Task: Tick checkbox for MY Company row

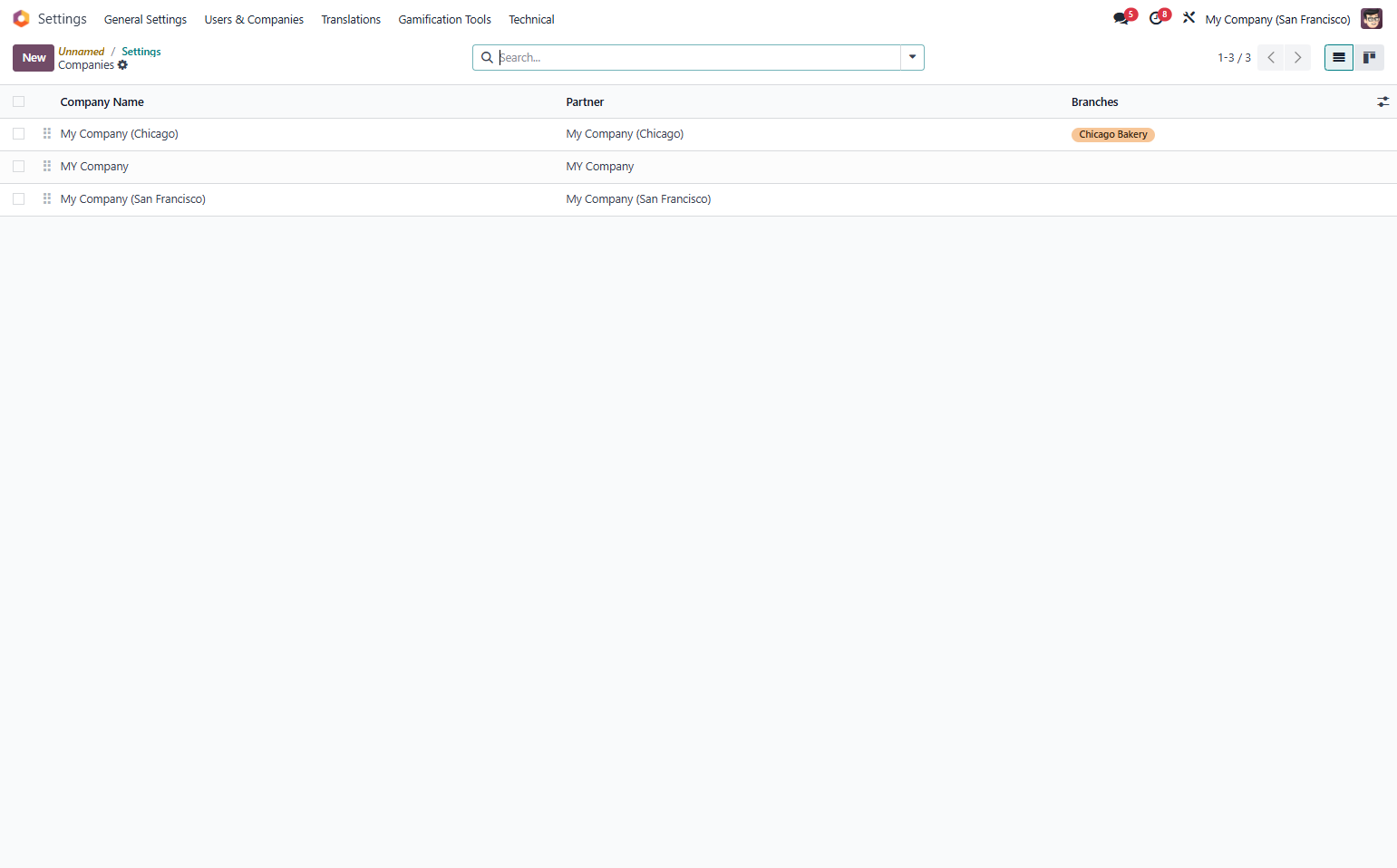Action: pyautogui.click(x=19, y=167)
